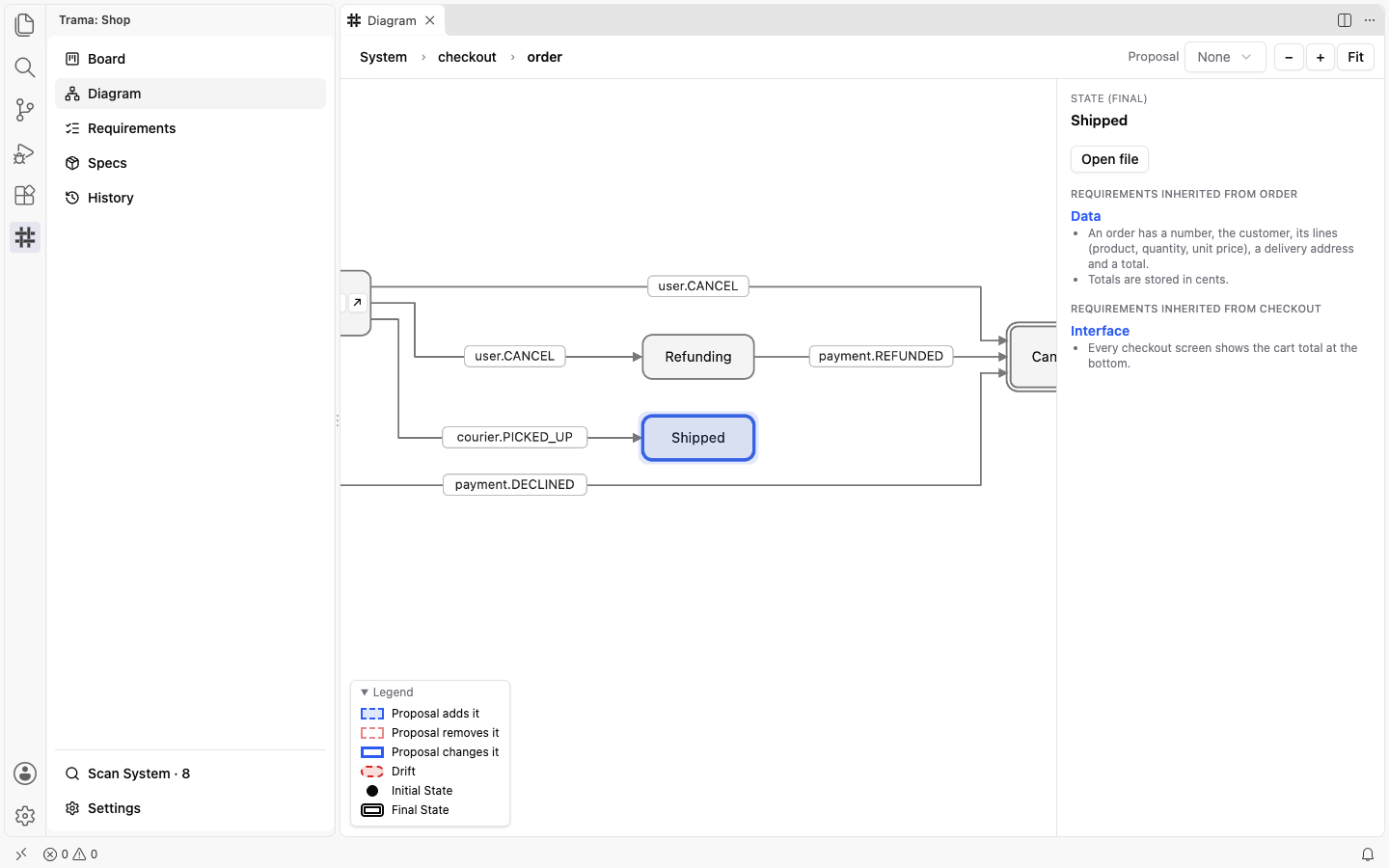Go to System in the breadcrumb

click(384, 57)
